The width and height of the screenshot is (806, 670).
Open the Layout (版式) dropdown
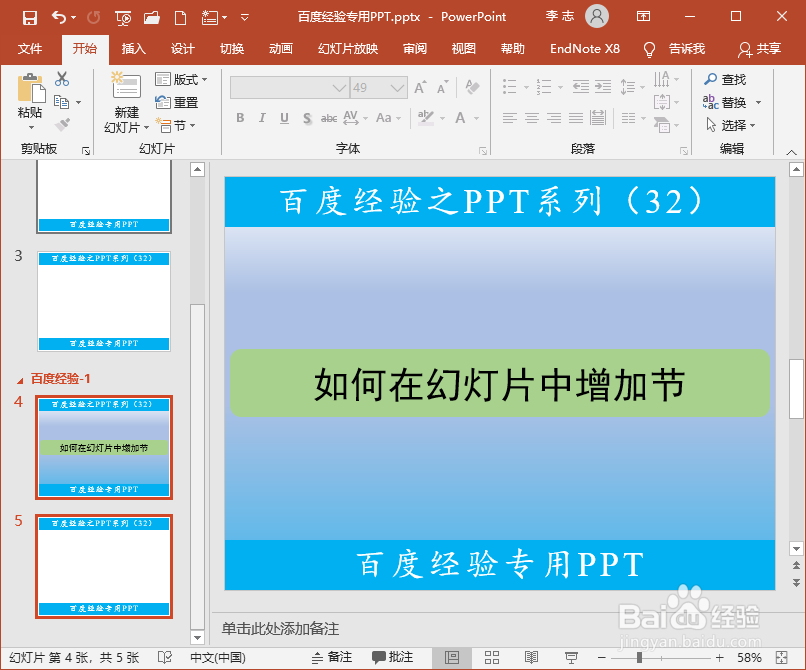pos(181,79)
